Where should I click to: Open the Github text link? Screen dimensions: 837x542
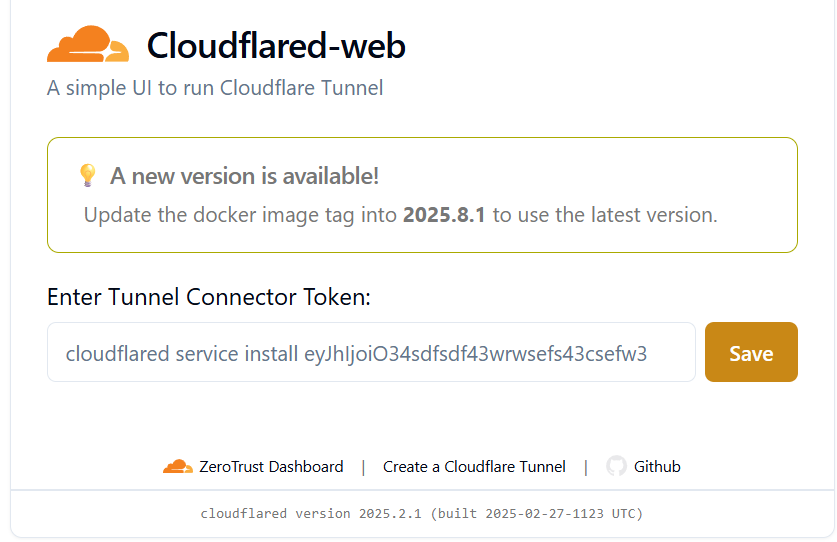click(x=657, y=466)
